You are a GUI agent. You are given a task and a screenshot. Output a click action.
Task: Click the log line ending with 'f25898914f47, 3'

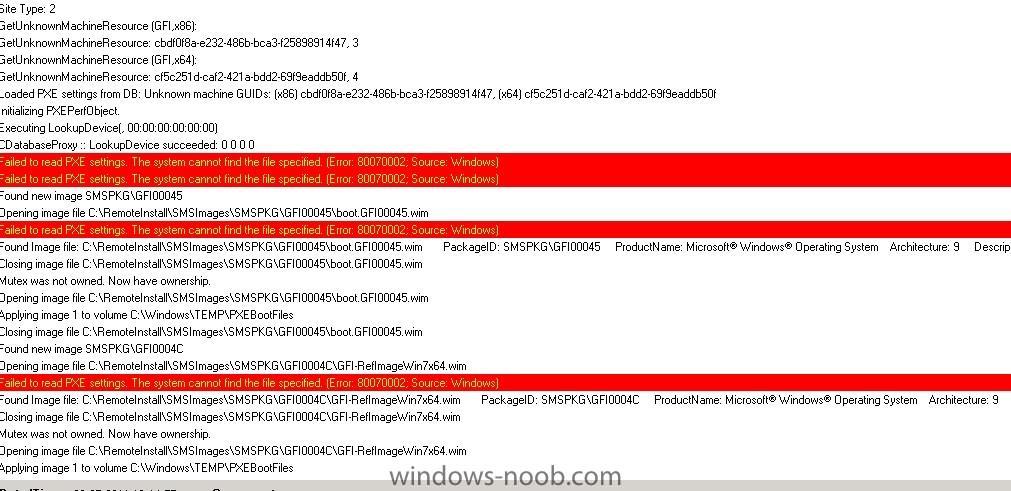(506, 43)
